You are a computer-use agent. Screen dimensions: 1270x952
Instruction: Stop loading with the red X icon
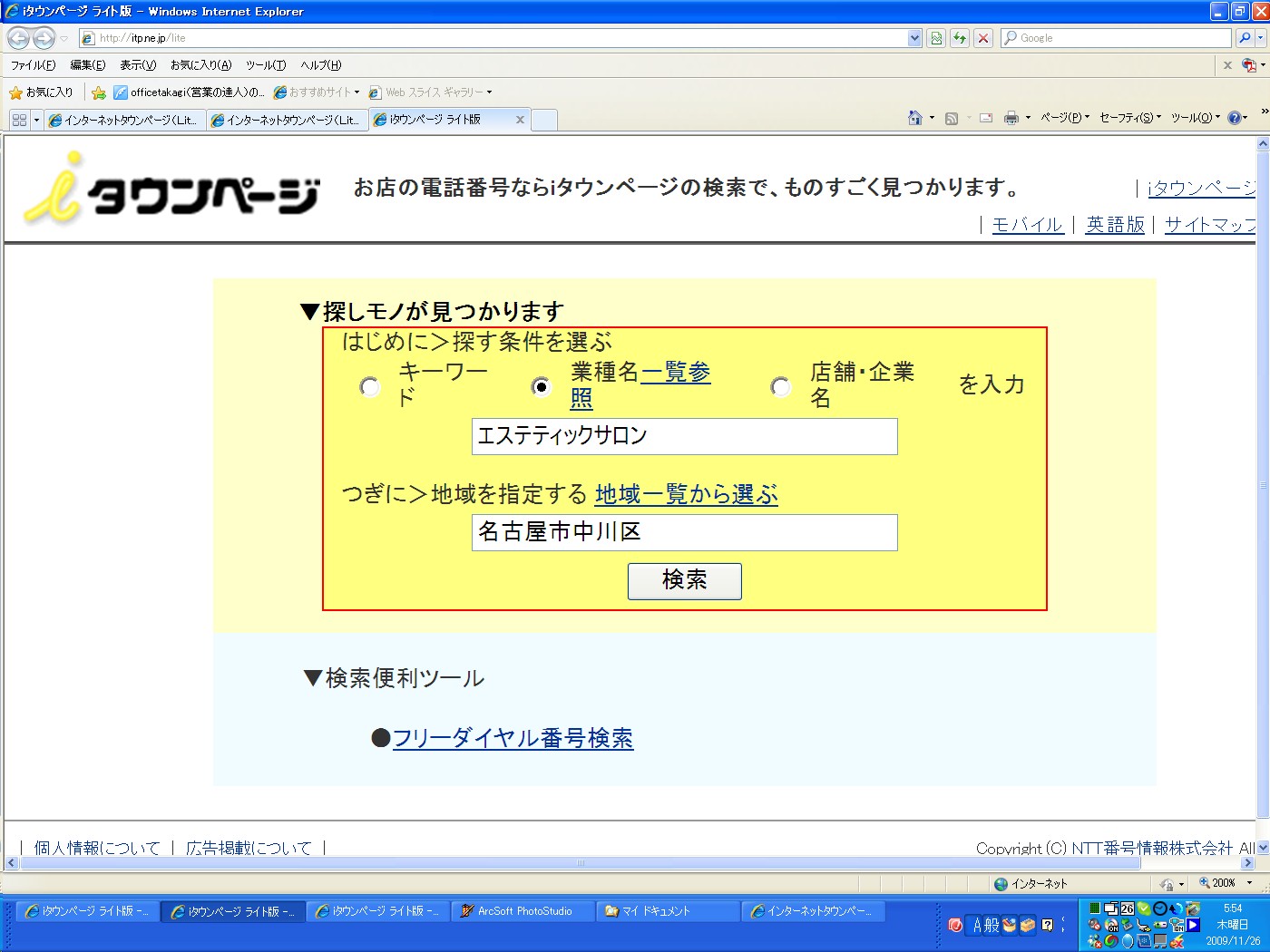coord(983,38)
